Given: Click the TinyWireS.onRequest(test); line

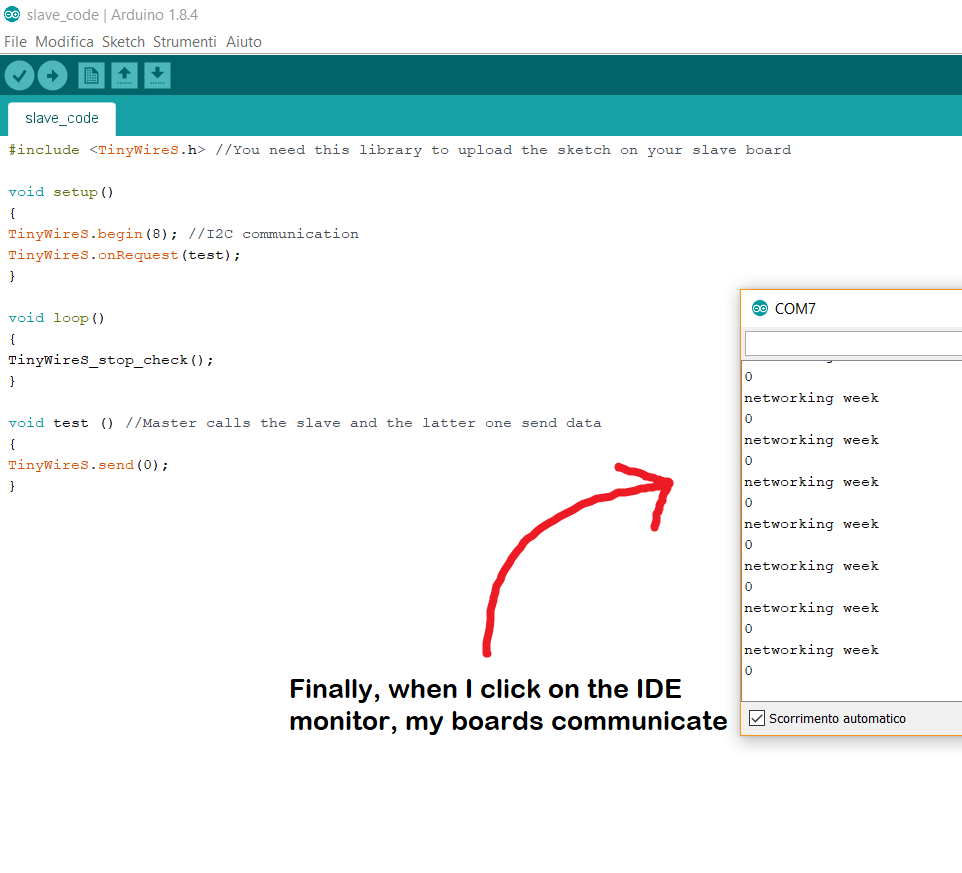Looking at the screenshot, I should (125, 255).
